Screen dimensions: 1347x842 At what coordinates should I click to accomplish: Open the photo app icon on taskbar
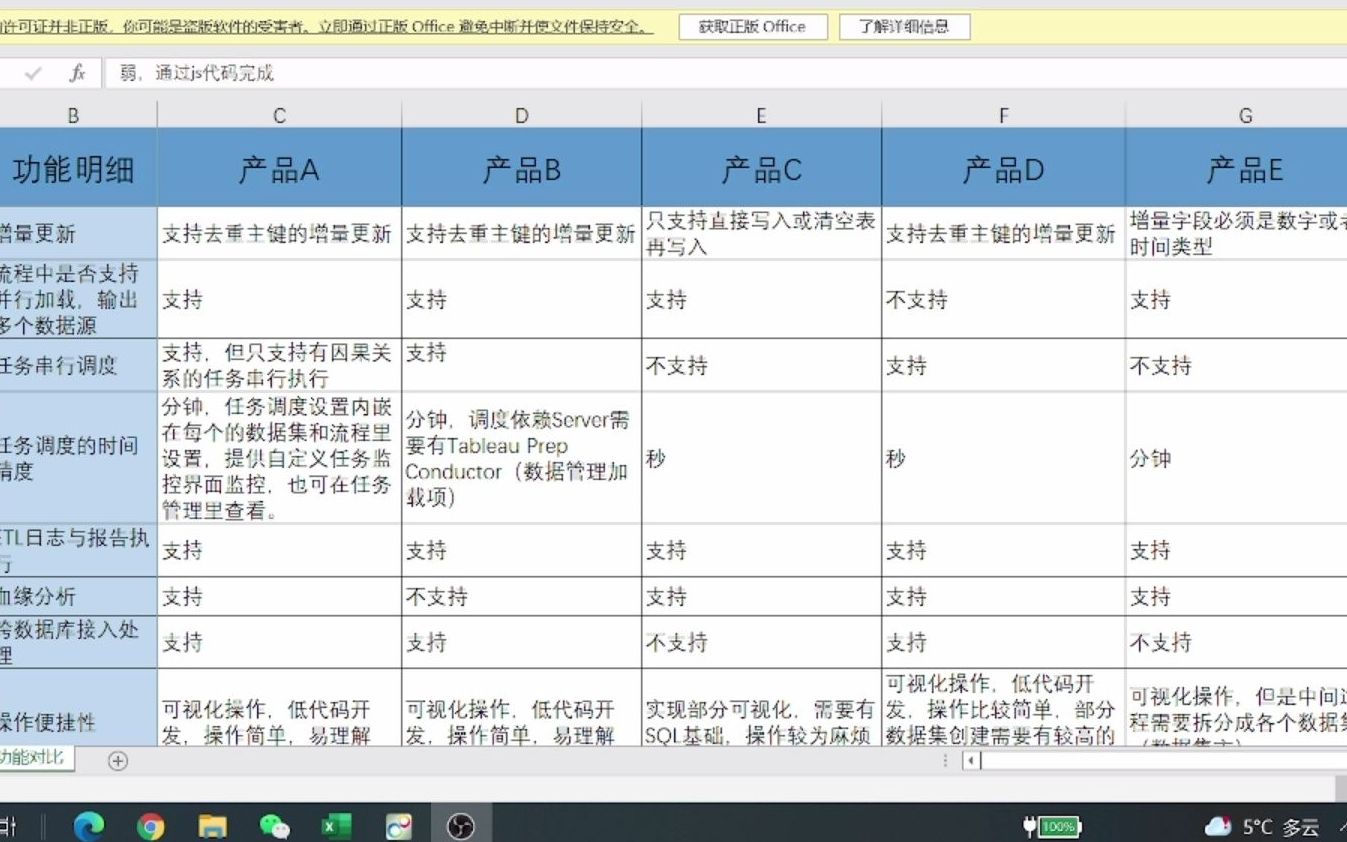point(399,826)
